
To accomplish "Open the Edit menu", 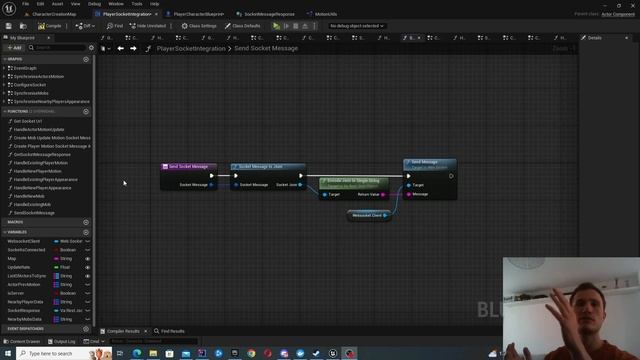I will 40,4.
